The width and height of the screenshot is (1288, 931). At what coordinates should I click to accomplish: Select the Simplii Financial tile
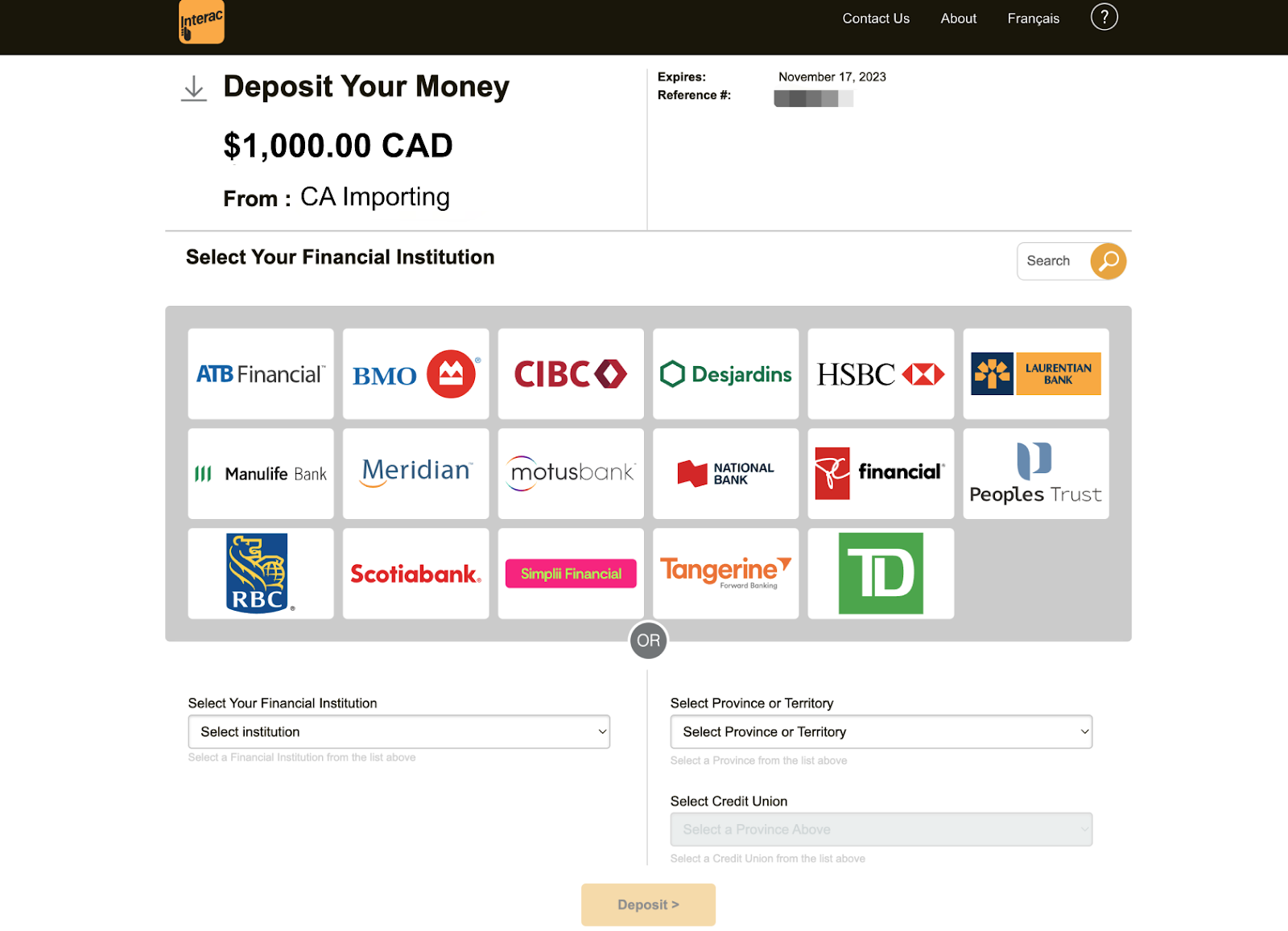570,573
